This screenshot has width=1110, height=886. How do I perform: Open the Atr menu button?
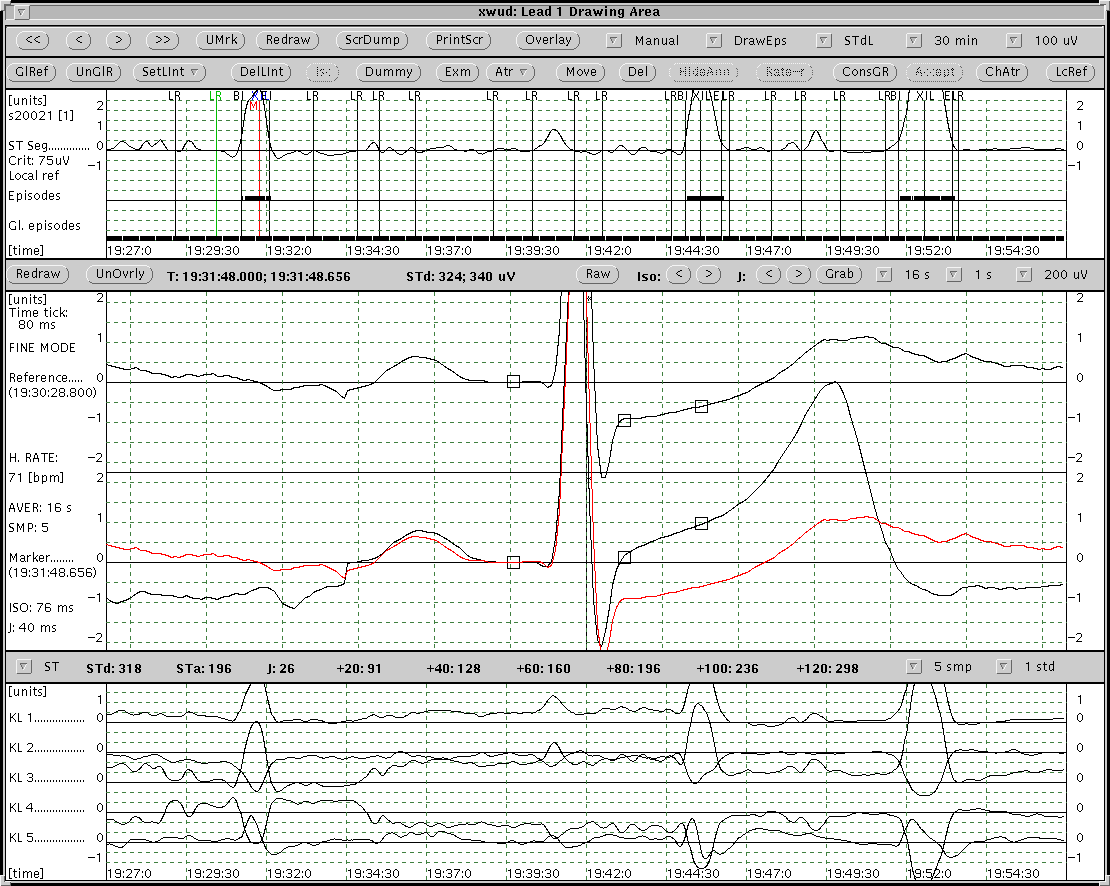tap(511, 72)
